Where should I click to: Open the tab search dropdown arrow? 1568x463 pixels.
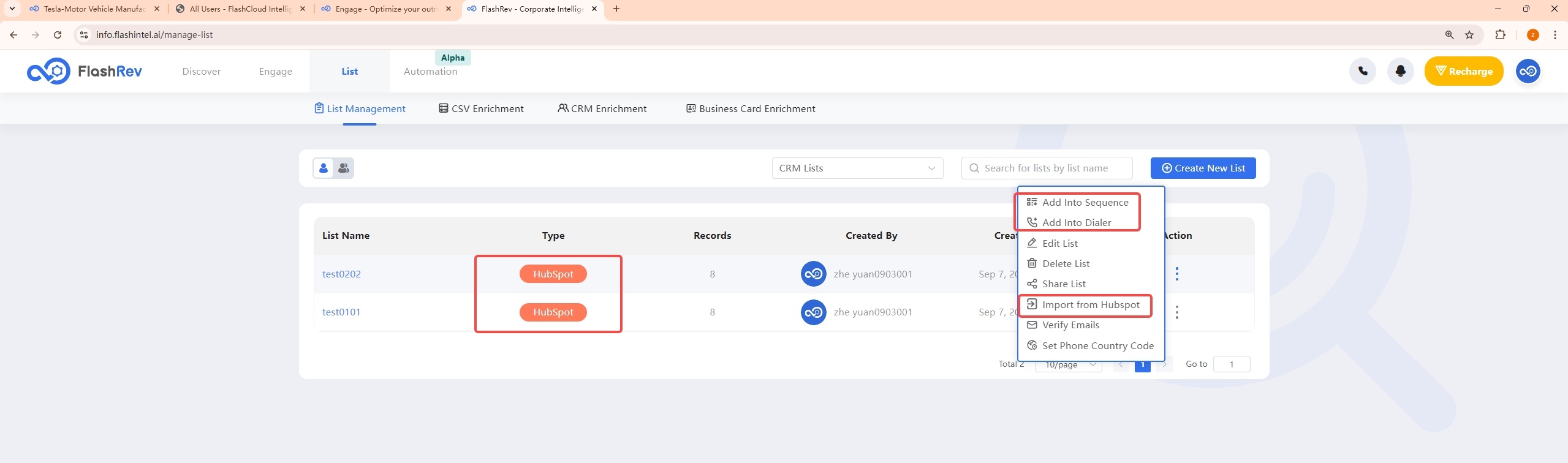point(12,9)
